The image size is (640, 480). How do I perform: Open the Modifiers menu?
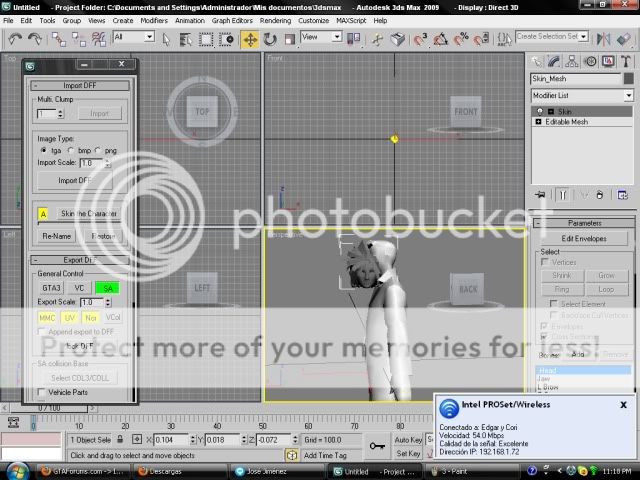pos(153,20)
